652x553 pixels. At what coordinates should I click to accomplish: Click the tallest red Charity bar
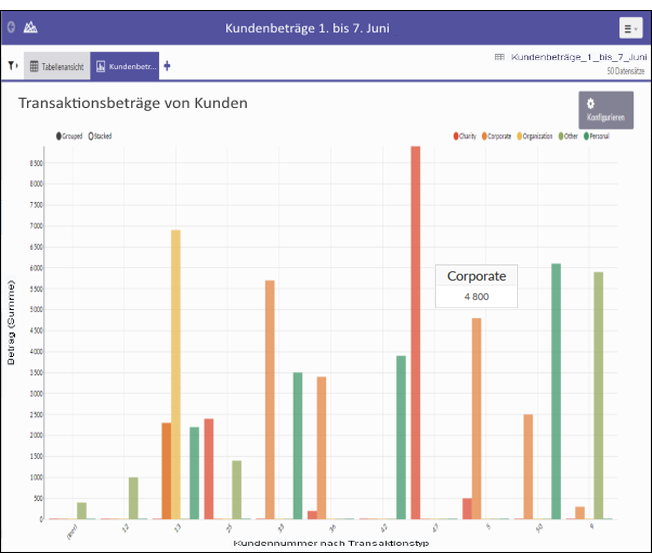pyautogui.click(x=415, y=332)
